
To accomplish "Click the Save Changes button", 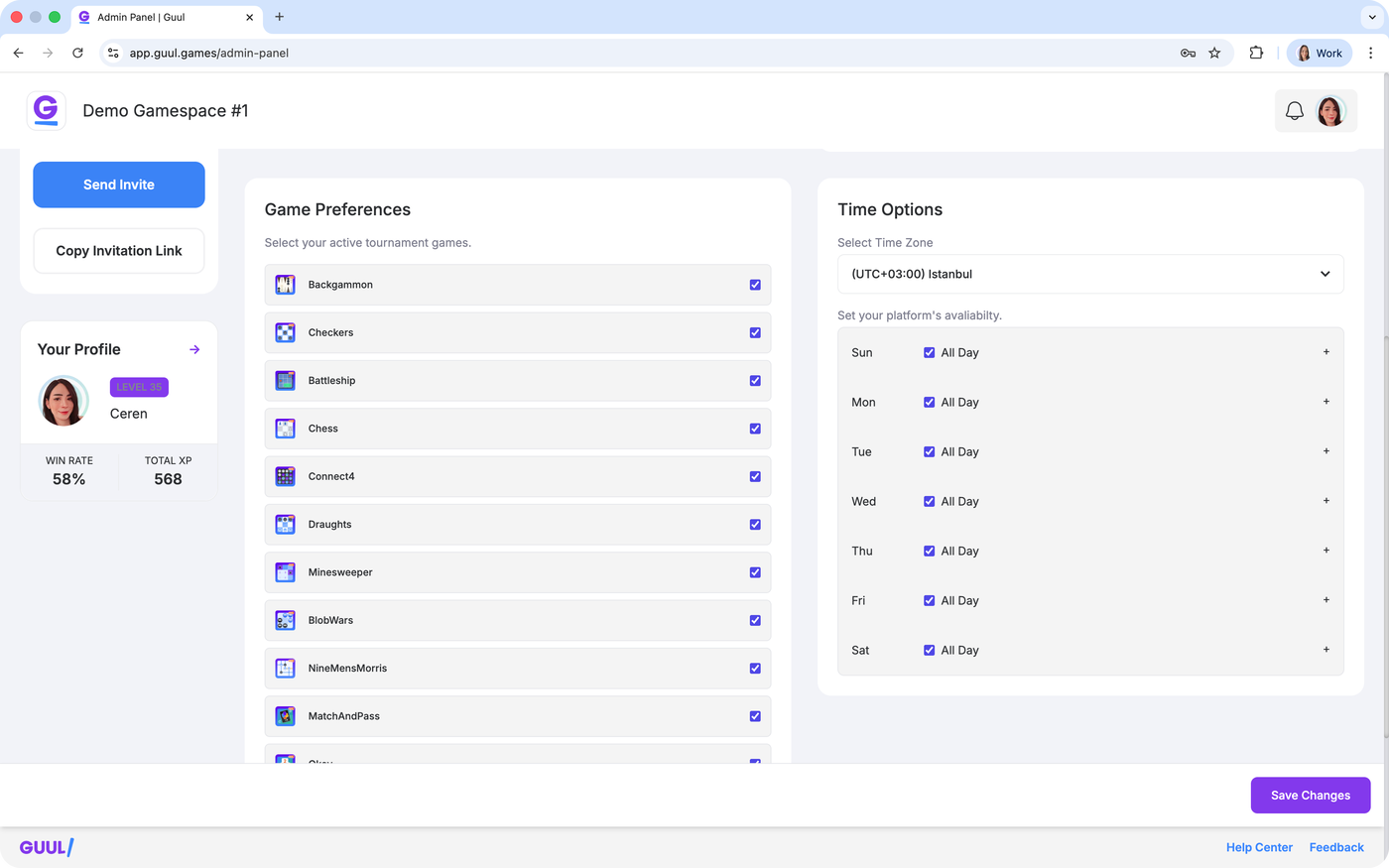I will [1310, 796].
